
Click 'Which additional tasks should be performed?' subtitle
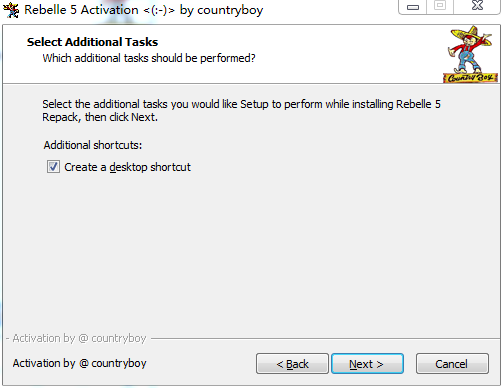pyautogui.click(x=149, y=58)
